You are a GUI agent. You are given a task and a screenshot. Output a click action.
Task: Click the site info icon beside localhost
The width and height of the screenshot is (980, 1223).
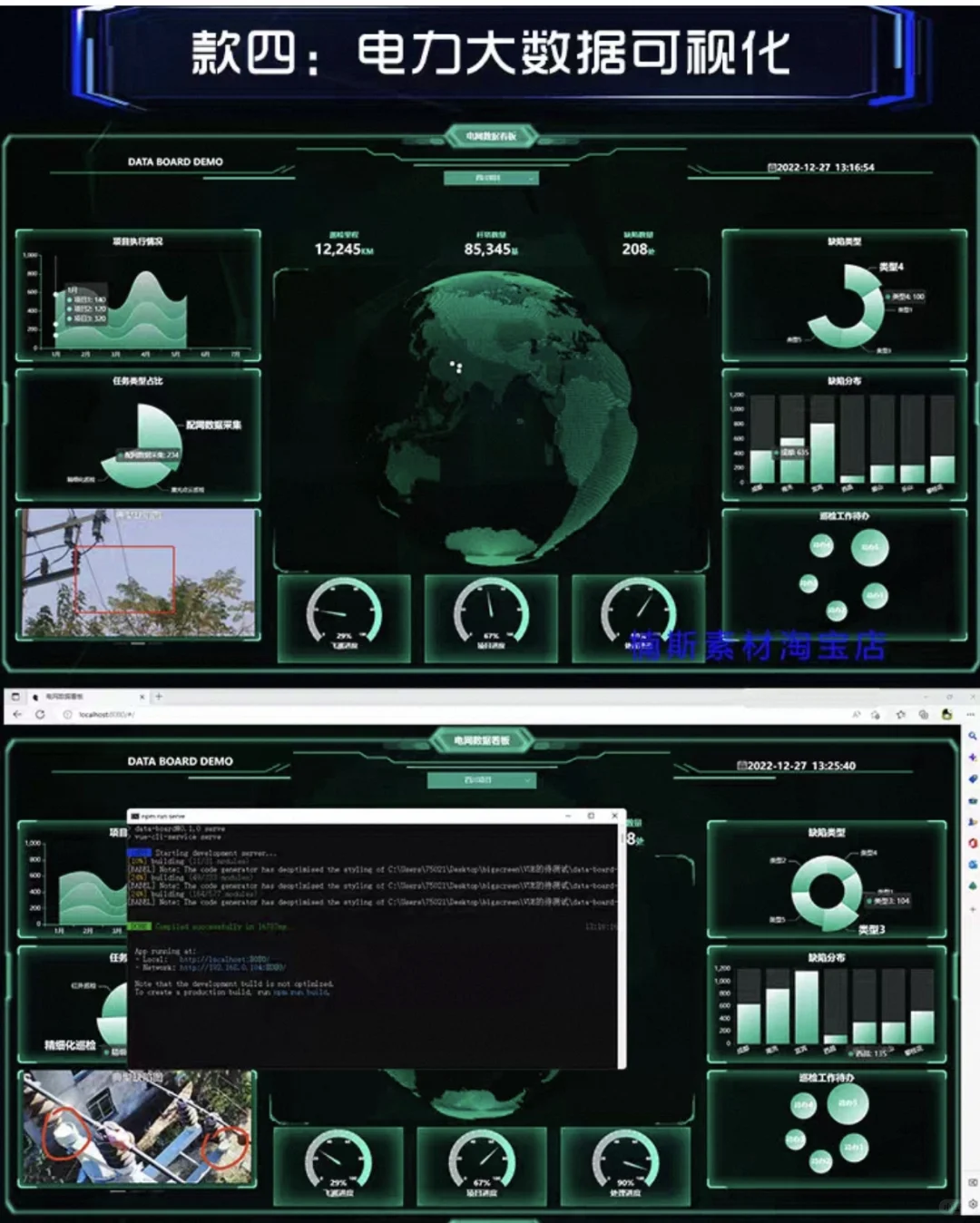(x=68, y=715)
